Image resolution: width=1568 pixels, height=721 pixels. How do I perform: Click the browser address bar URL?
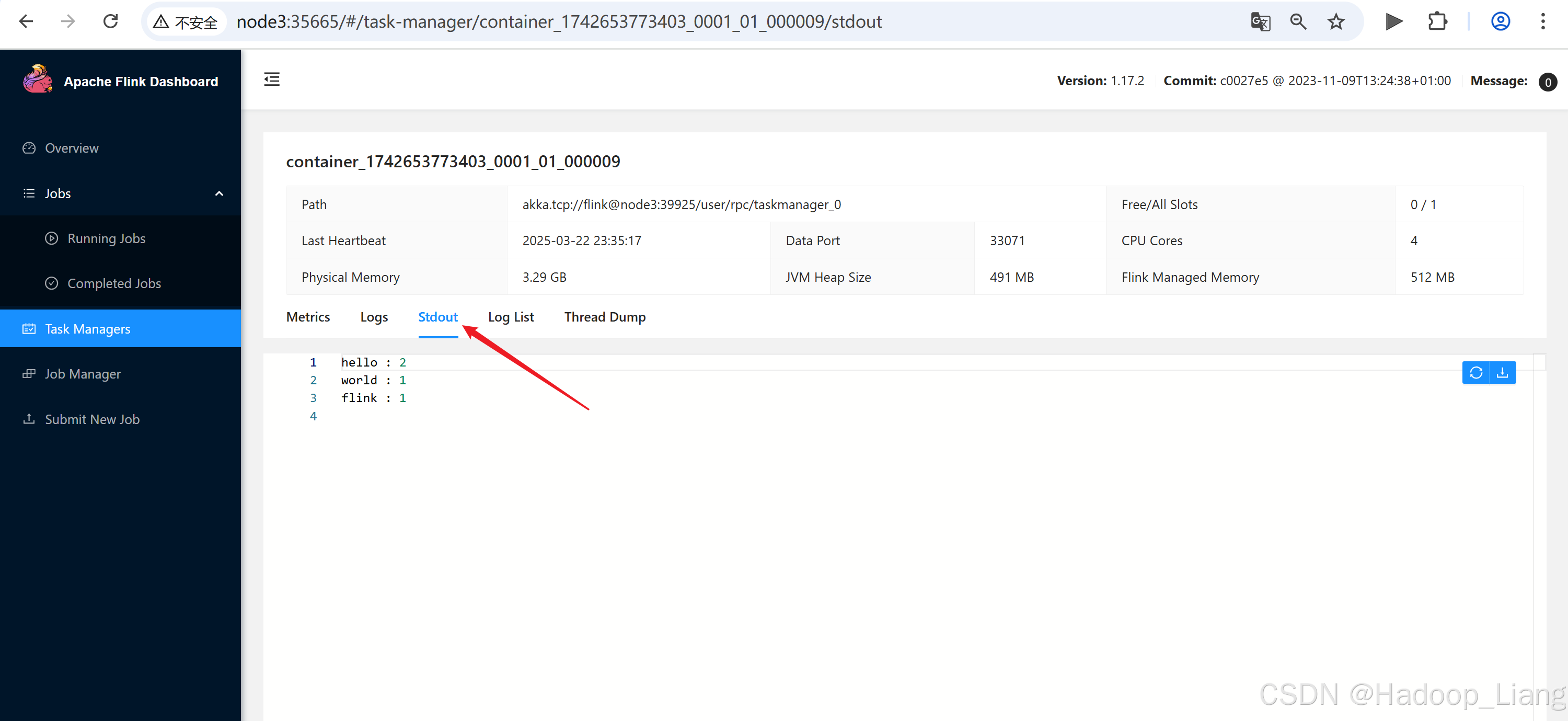point(559,22)
